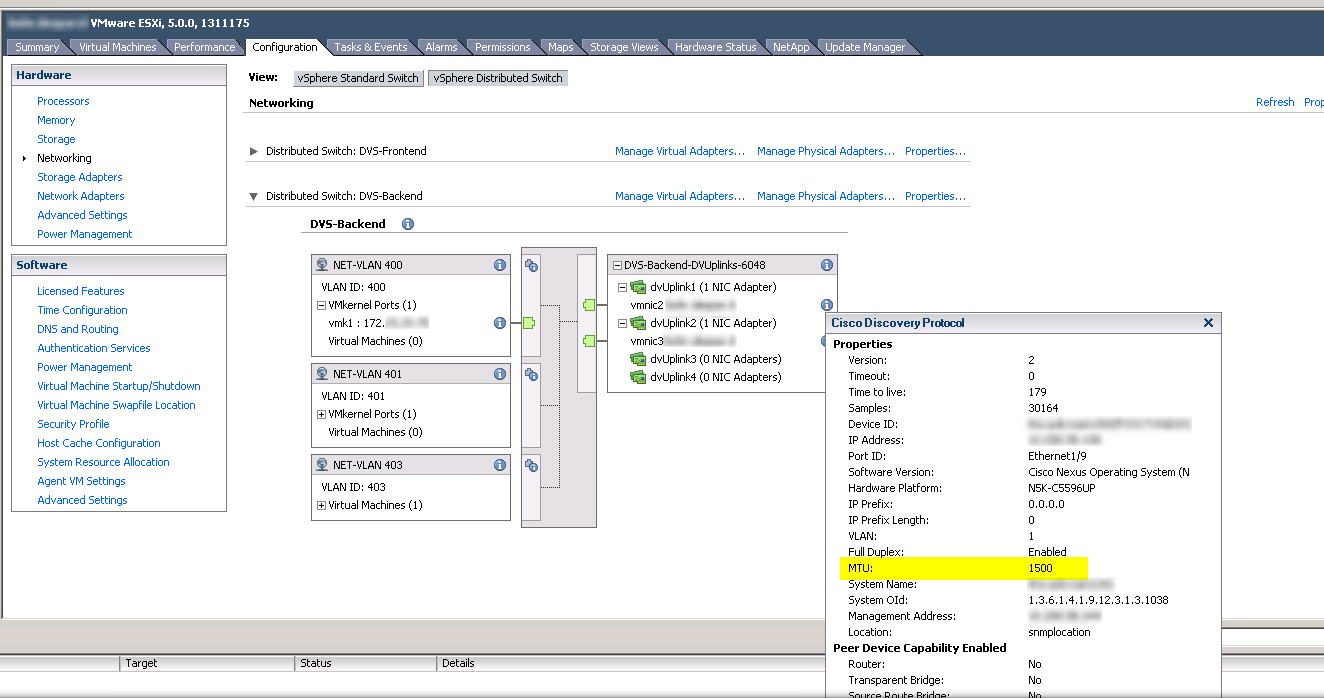Open the Tasks & Events tab
1324x698 pixels.
pyautogui.click(x=371, y=47)
